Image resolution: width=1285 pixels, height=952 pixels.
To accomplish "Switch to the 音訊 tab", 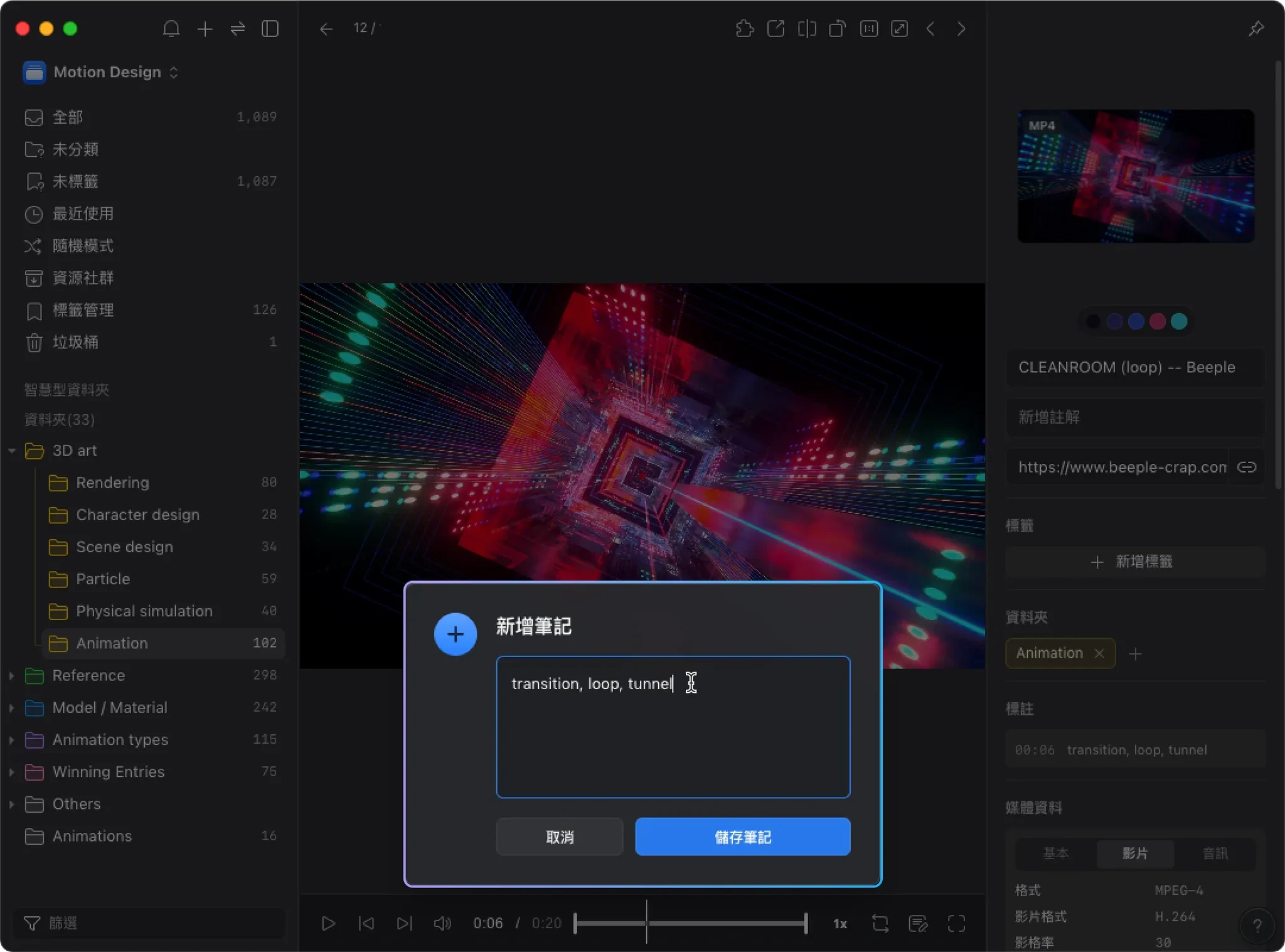I will click(x=1215, y=853).
